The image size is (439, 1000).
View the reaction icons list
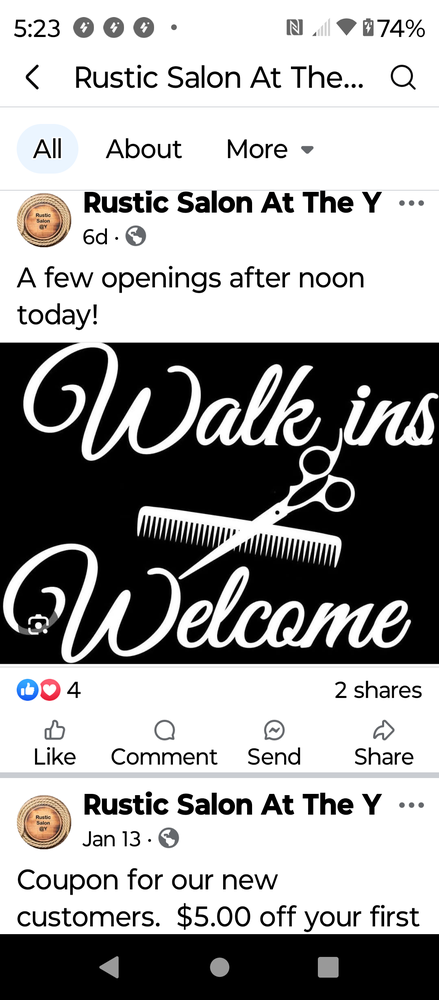(38, 689)
